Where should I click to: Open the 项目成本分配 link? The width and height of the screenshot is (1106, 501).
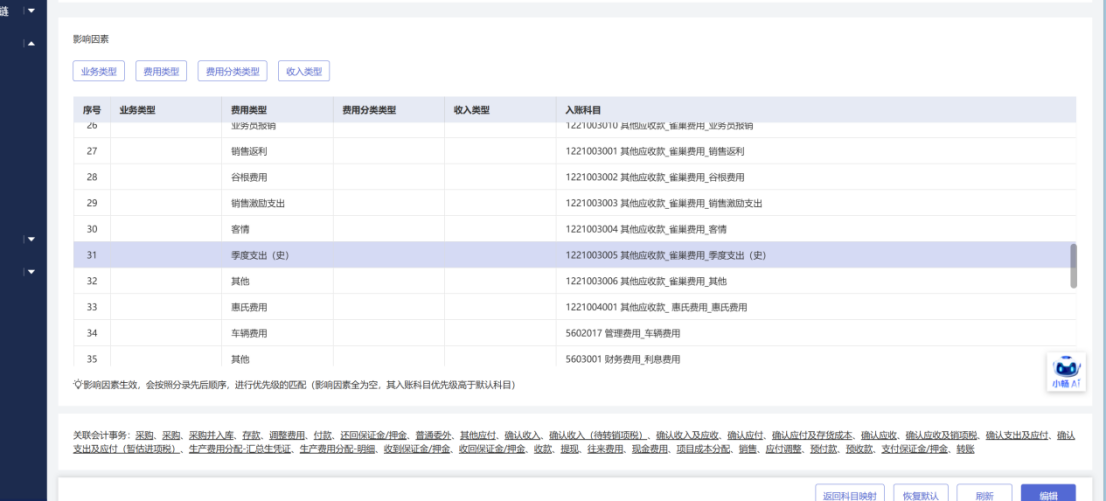(703, 449)
